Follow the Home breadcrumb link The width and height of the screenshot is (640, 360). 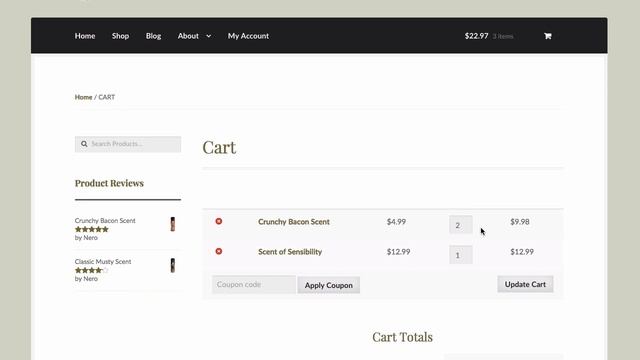[83, 97]
